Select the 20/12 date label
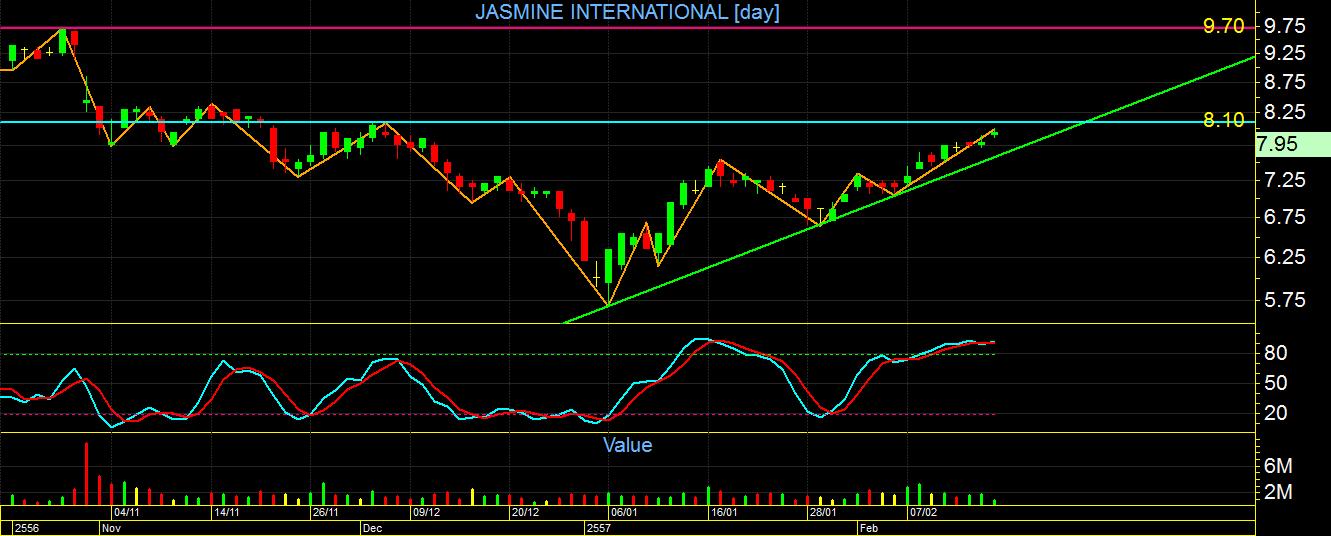The image size is (1331, 536). [x=525, y=512]
